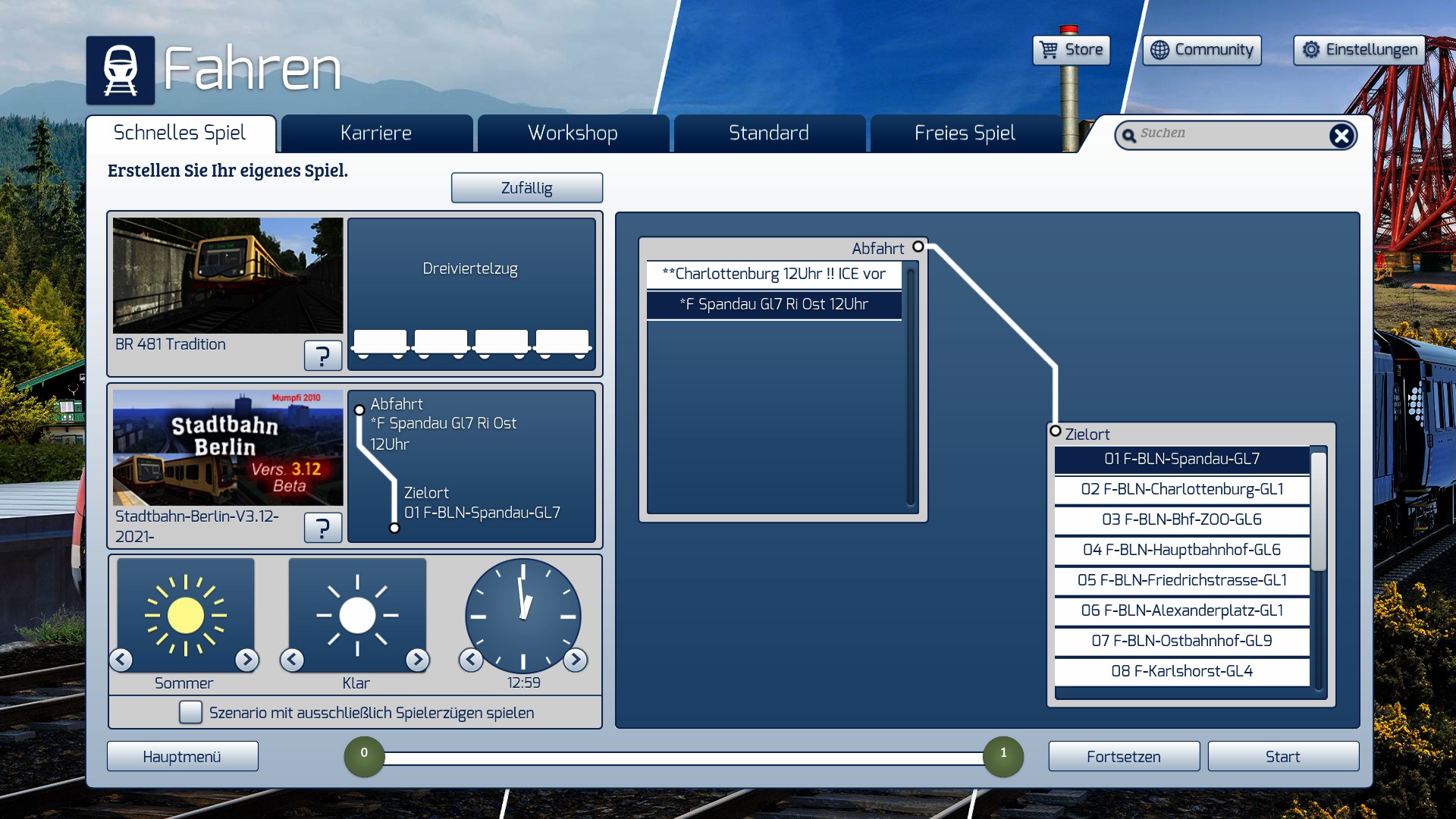
Task: Switch to the Karriere tab
Action: click(376, 133)
